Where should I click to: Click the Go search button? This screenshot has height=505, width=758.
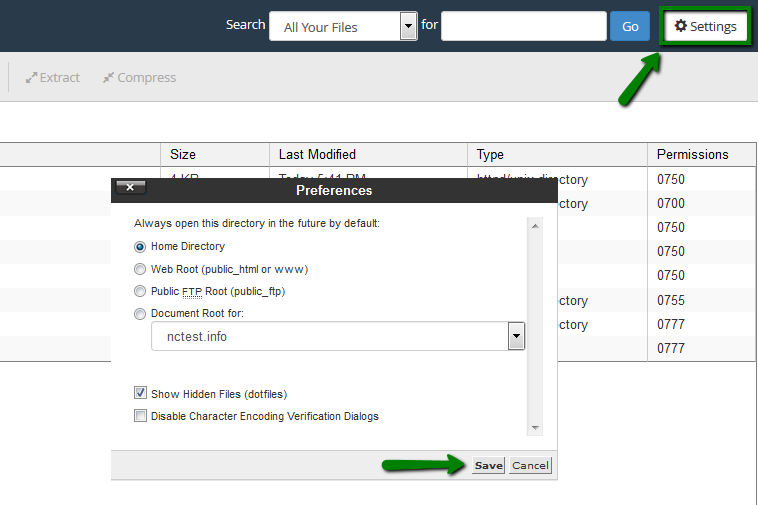tap(630, 26)
